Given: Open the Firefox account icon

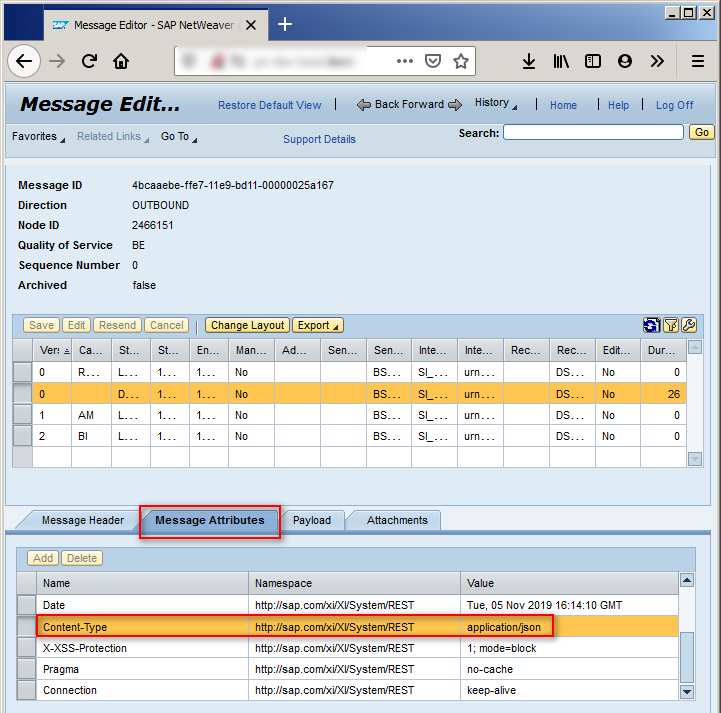Looking at the screenshot, I should [624, 61].
